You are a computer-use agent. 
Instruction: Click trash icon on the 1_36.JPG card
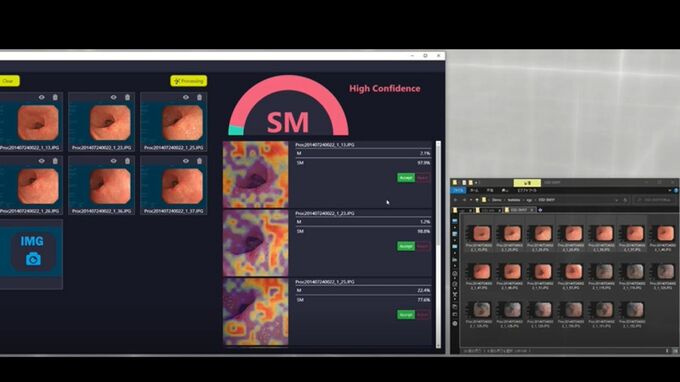[128, 161]
